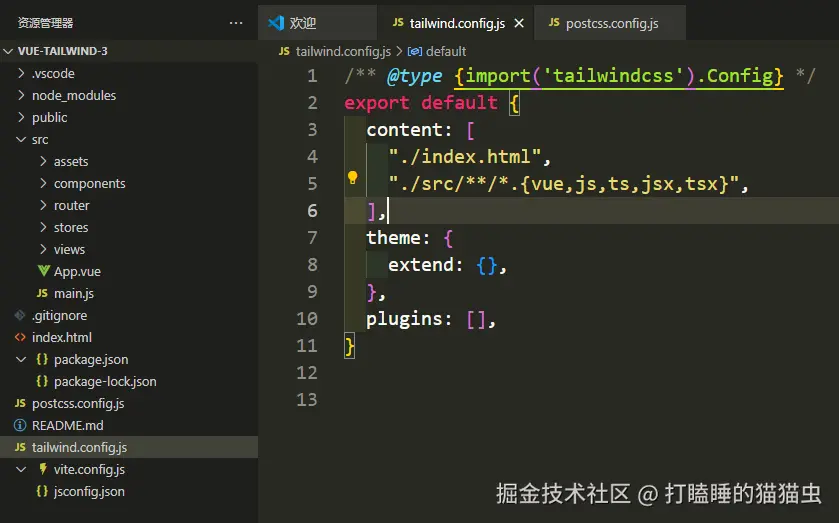The height and width of the screenshot is (523, 839).
Task: Click the git icon beside .gitignore
Action: 20,315
